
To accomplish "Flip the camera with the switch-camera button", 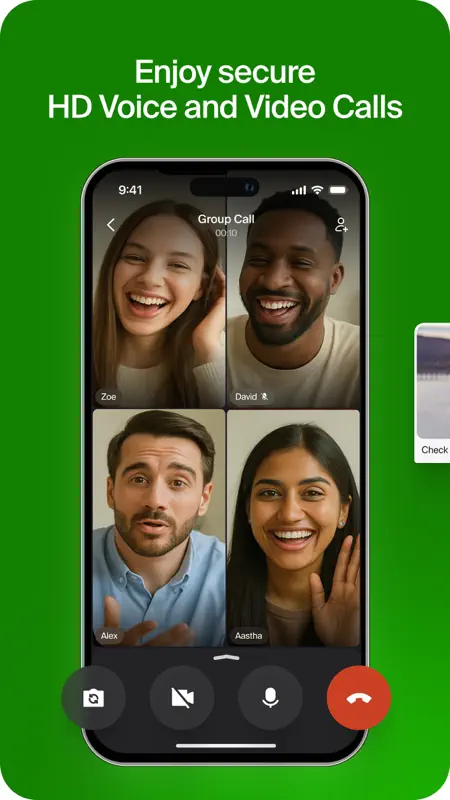I will [x=93, y=697].
